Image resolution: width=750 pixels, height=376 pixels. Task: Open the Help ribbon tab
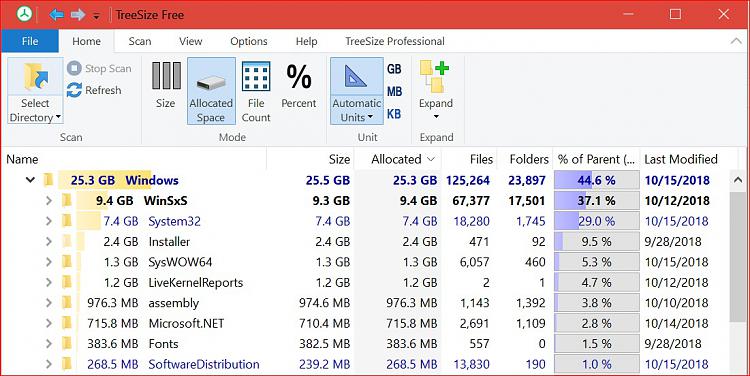(x=306, y=41)
